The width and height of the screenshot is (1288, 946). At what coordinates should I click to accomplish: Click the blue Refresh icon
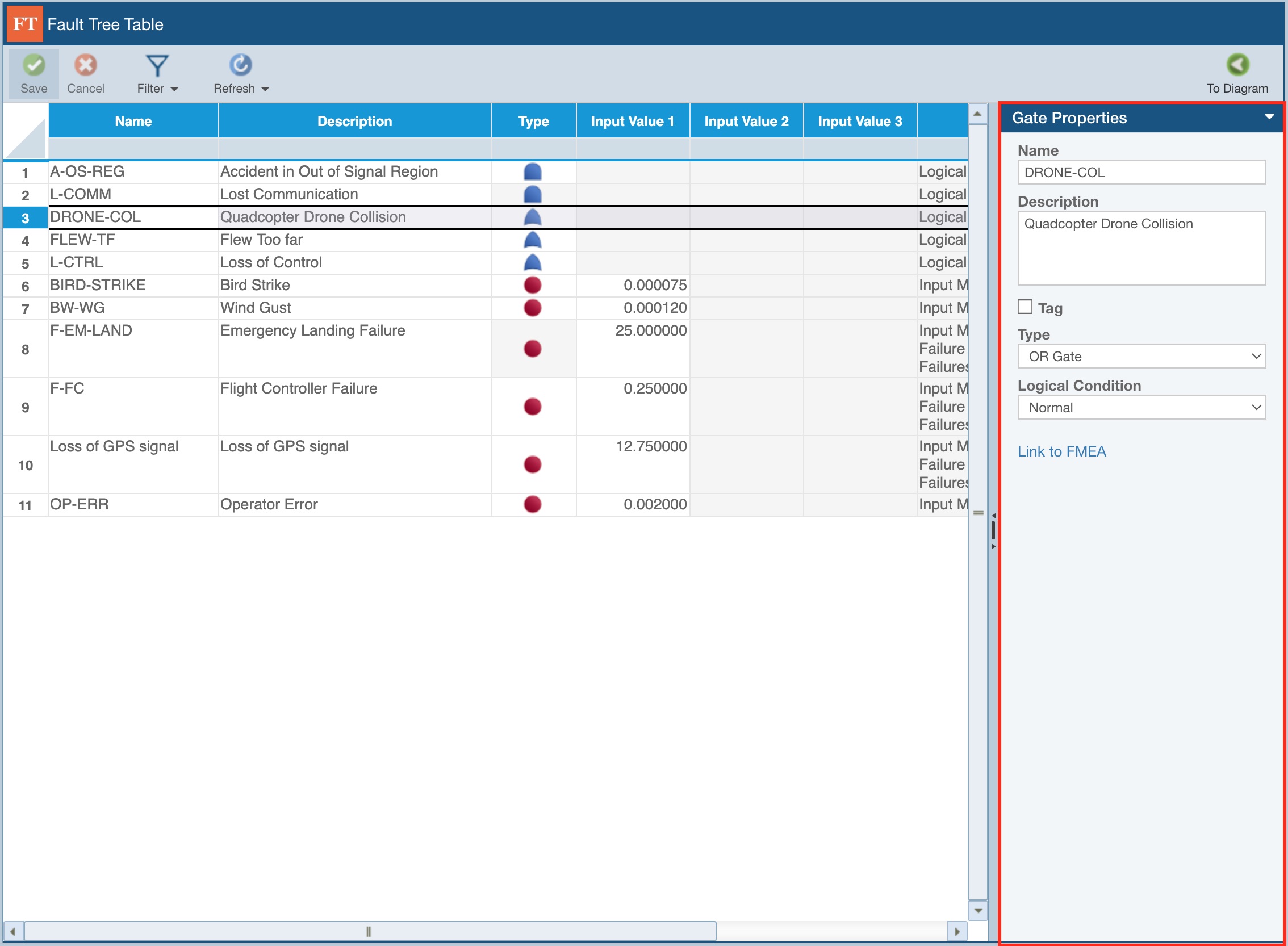click(x=241, y=65)
